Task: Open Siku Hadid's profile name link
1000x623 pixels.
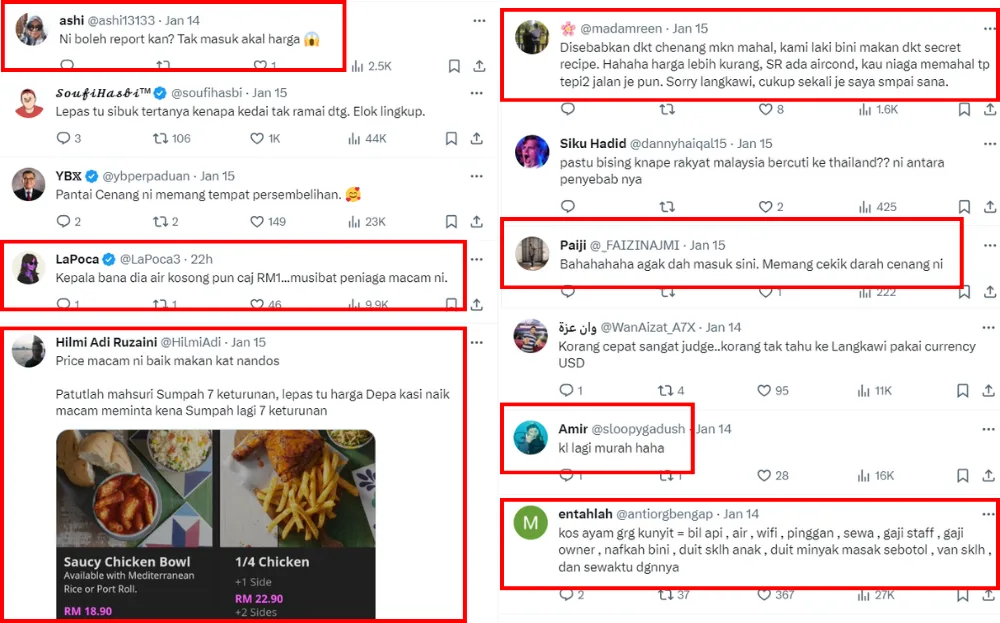Action: click(591, 144)
